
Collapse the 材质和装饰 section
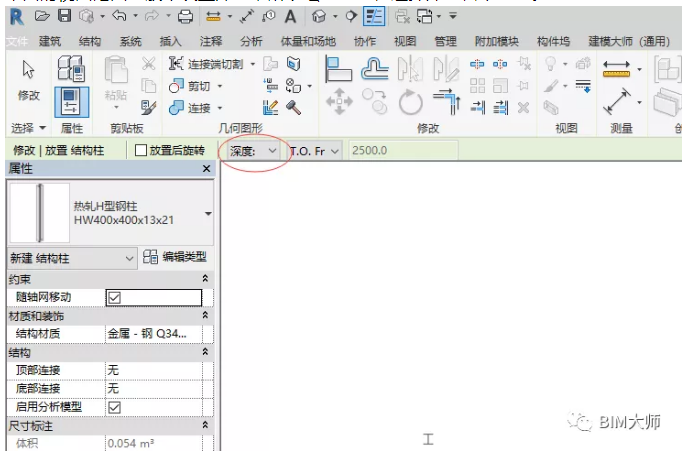205,315
